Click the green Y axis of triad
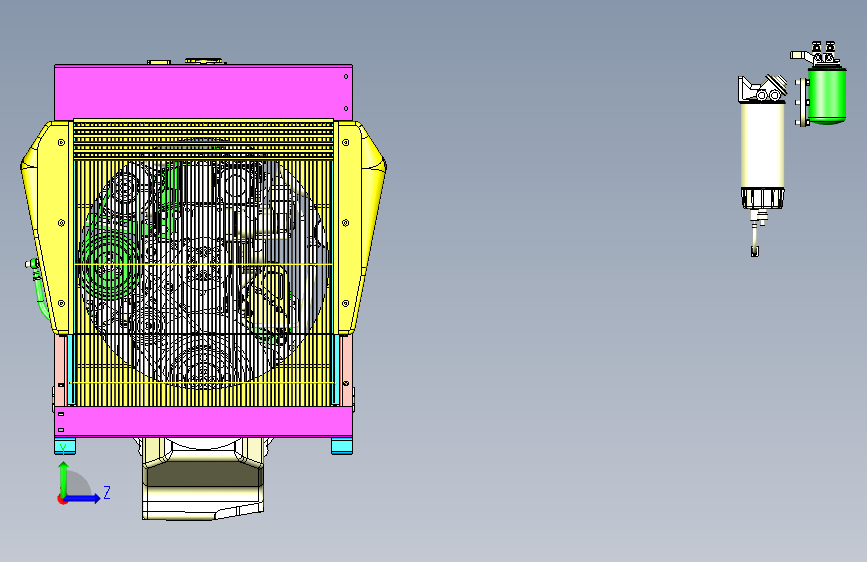Screen dimensions: 867x562 click(x=64, y=479)
